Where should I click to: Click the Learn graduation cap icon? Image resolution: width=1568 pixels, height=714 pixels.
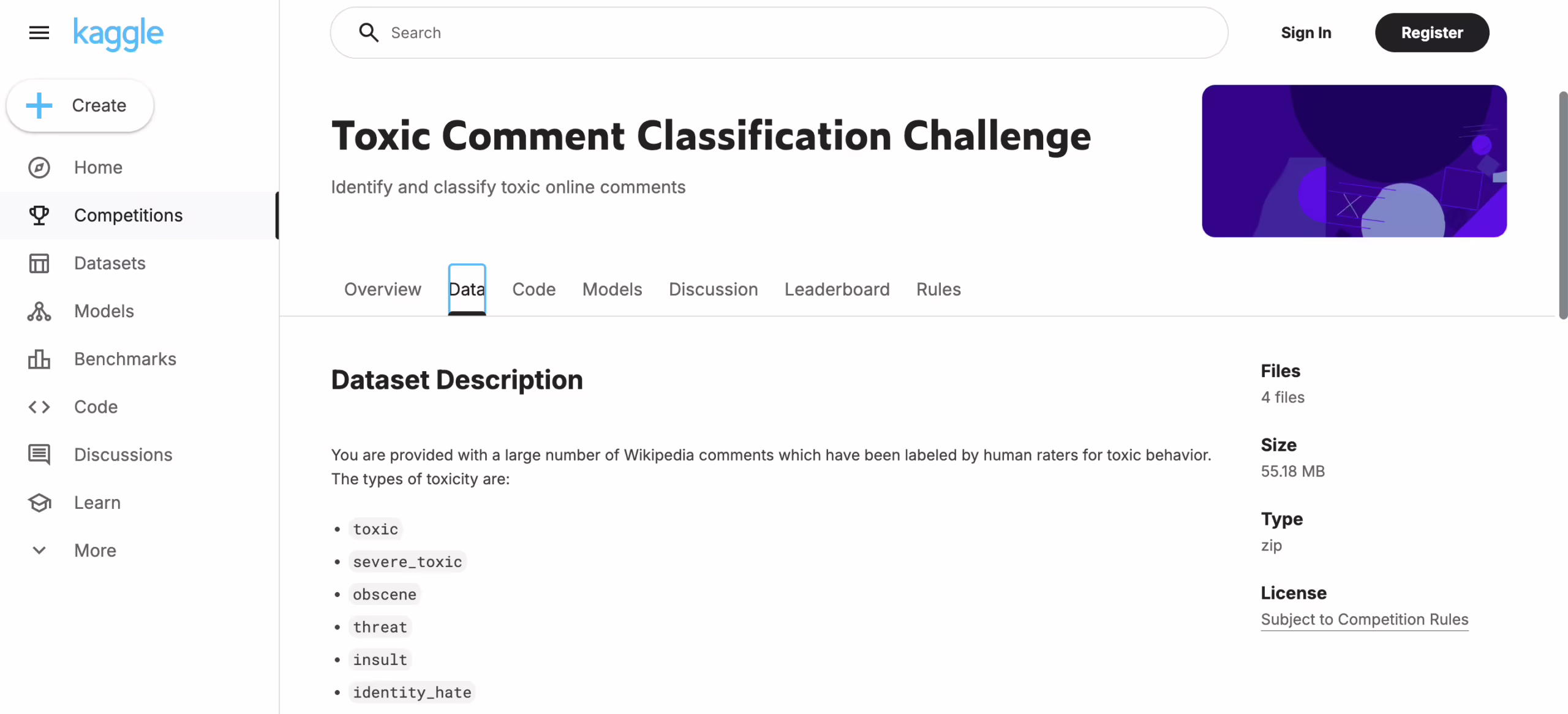click(x=39, y=502)
